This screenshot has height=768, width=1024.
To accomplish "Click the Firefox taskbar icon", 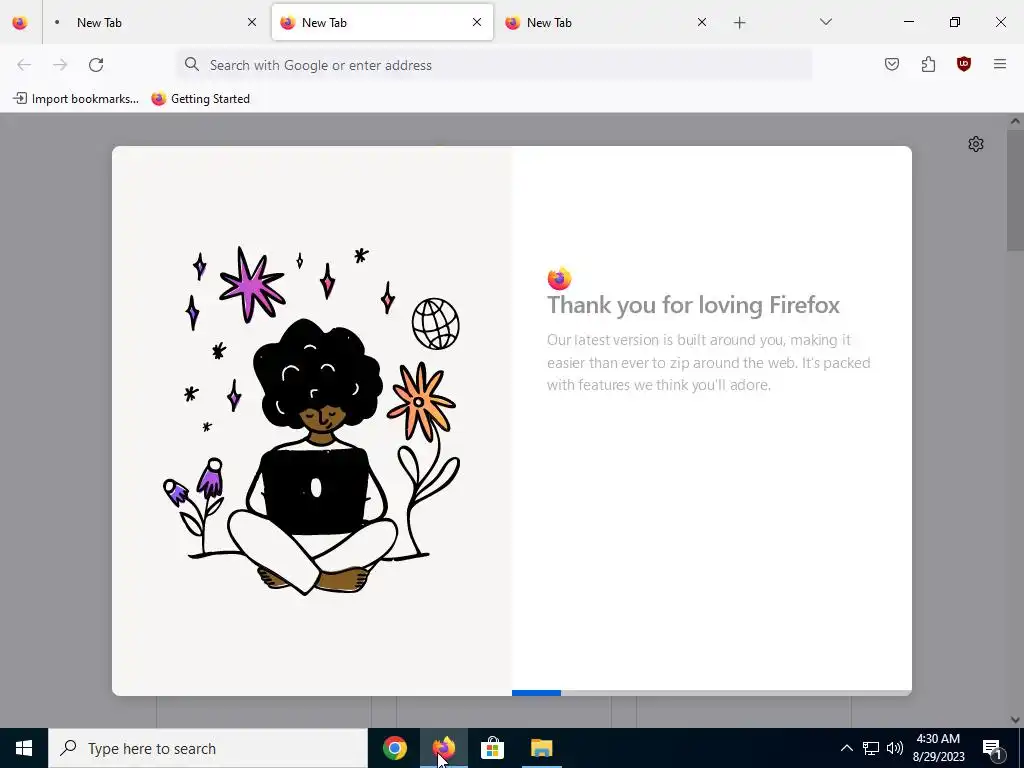I will tap(443, 748).
